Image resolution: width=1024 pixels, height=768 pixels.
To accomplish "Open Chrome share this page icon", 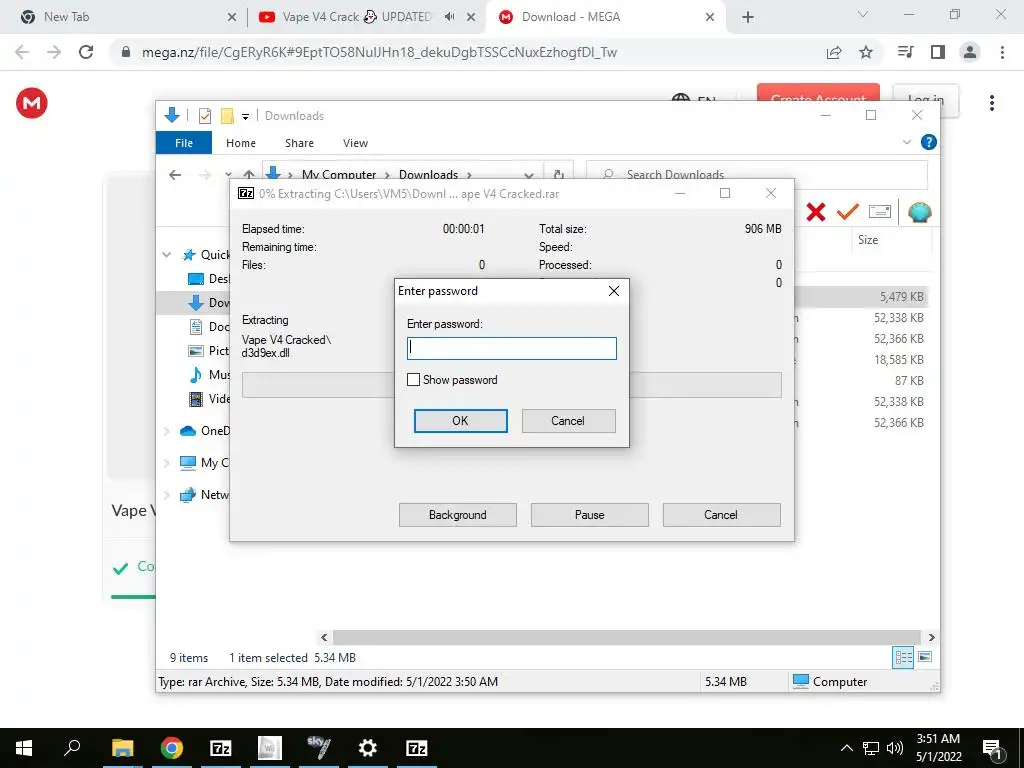I will [834, 52].
